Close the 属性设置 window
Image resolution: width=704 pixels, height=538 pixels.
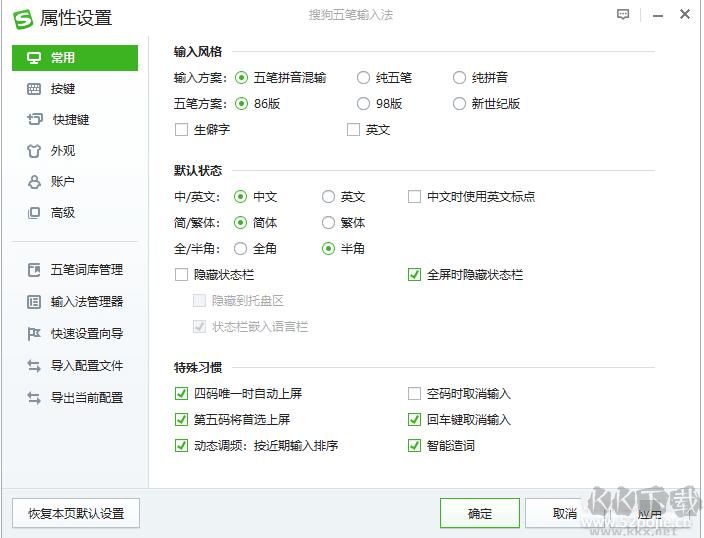pyautogui.click(x=685, y=14)
